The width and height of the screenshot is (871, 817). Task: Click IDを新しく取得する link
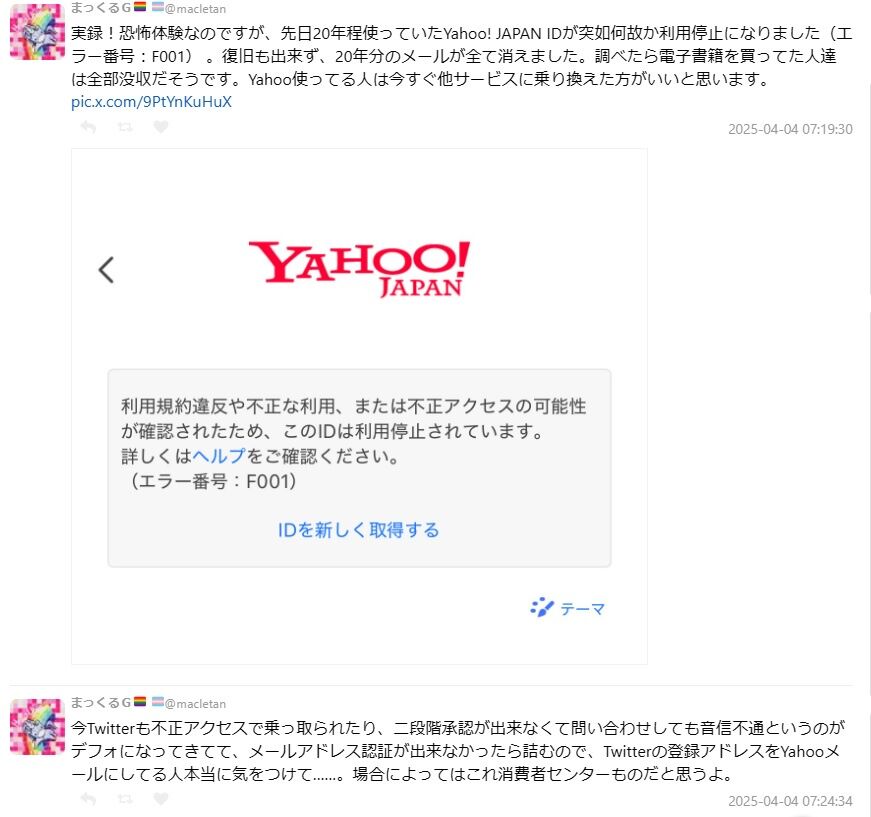358,530
